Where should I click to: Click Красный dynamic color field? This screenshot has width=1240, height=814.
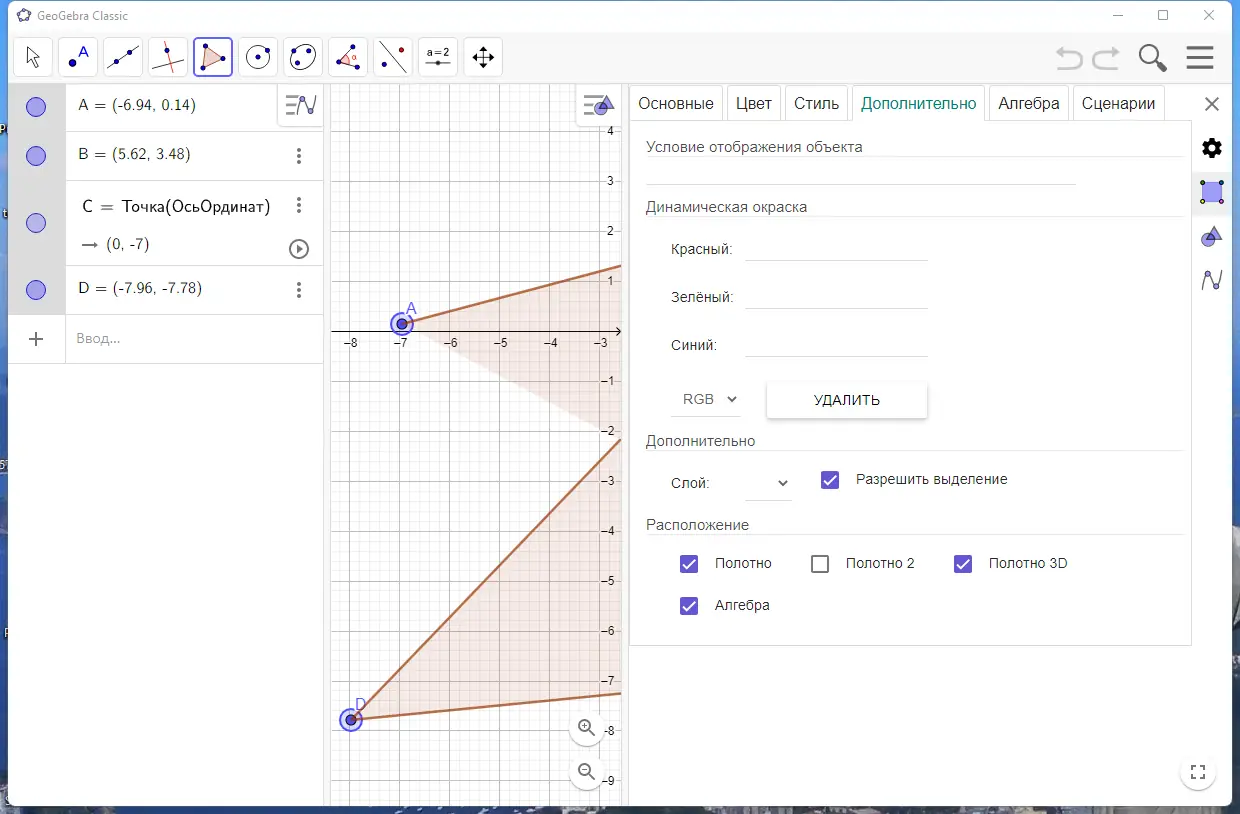click(836, 249)
